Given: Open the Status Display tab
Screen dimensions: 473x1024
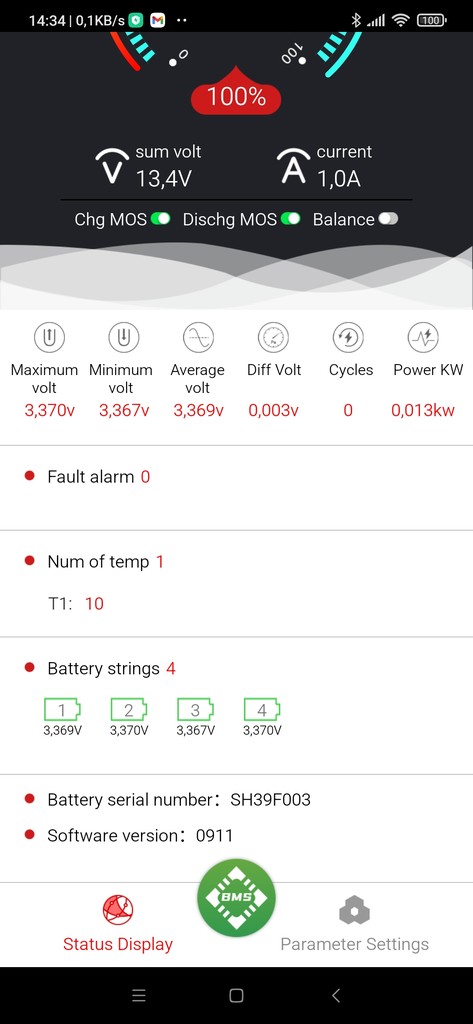Looking at the screenshot, I should click(x=118, y=923).
